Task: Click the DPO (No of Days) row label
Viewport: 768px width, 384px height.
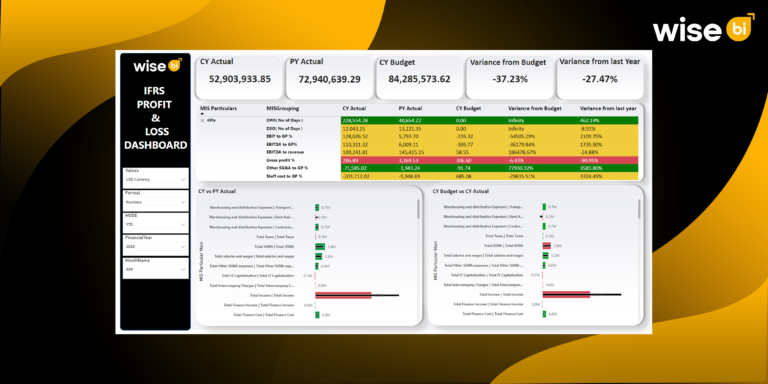Action: tap(284, 120)
